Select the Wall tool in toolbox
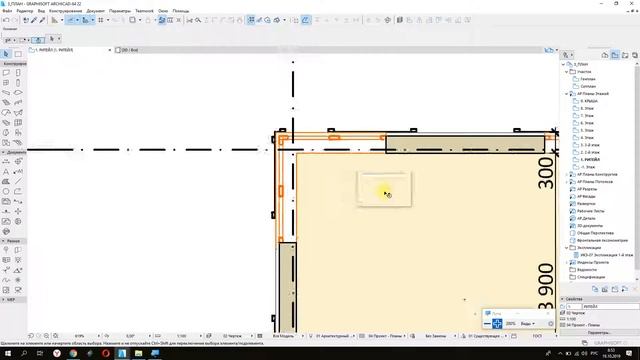The height and width of the screenshot is (360, 640). click(x=6, y=73)
